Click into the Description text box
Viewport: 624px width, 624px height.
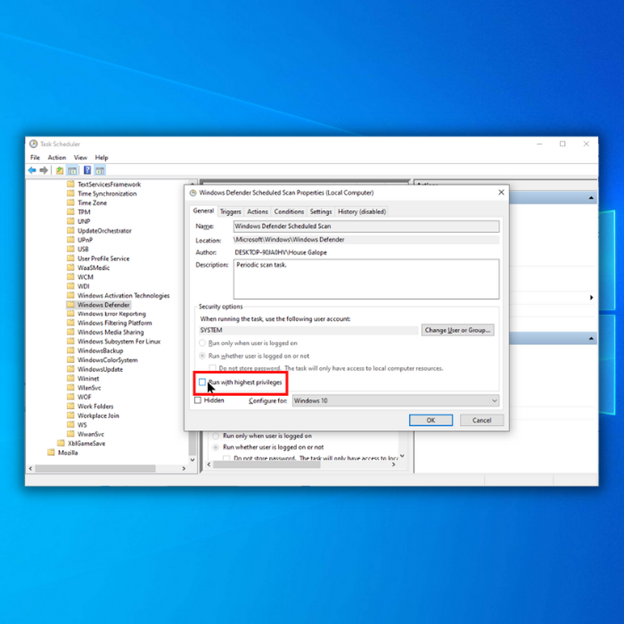(366, 279)
